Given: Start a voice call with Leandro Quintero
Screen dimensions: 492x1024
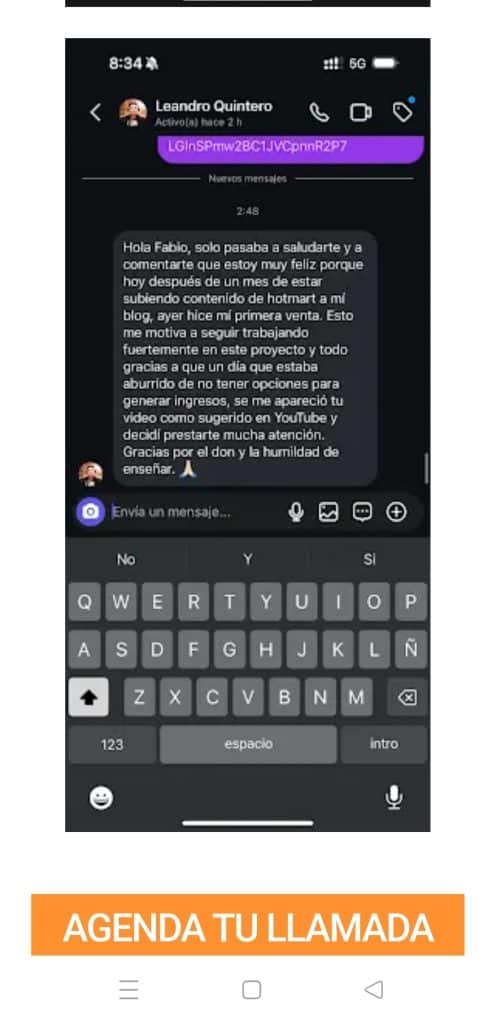Looking at the screenshot, I should (319, 112).
